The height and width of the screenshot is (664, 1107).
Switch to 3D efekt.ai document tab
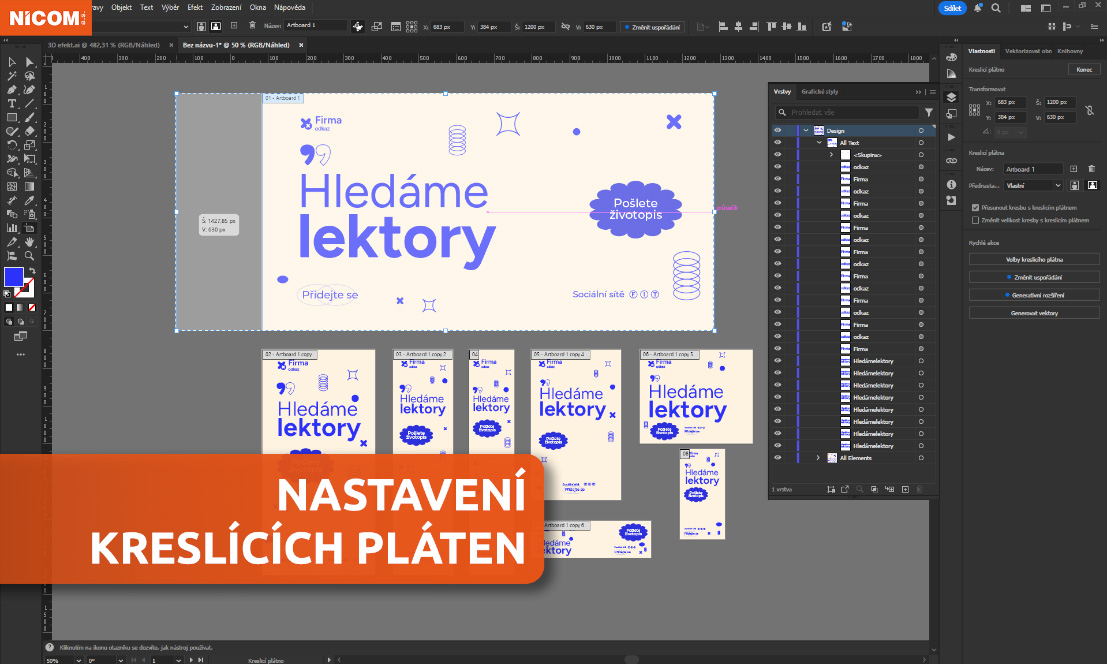point(104,45)
